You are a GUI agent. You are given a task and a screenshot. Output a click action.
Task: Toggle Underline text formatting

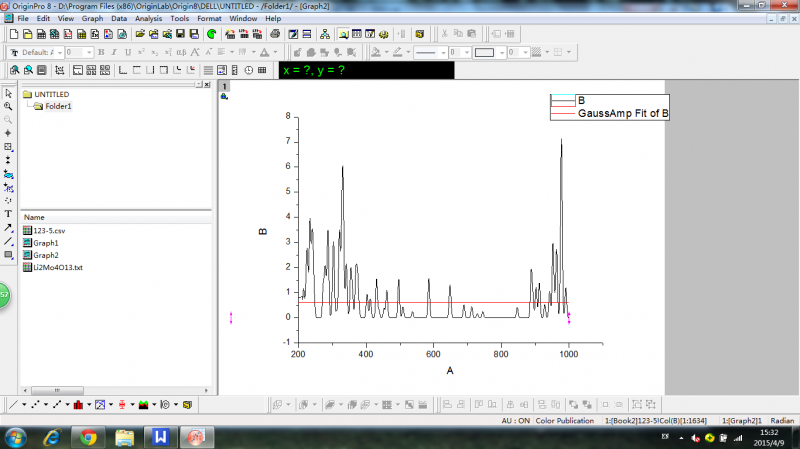point(127,52)
